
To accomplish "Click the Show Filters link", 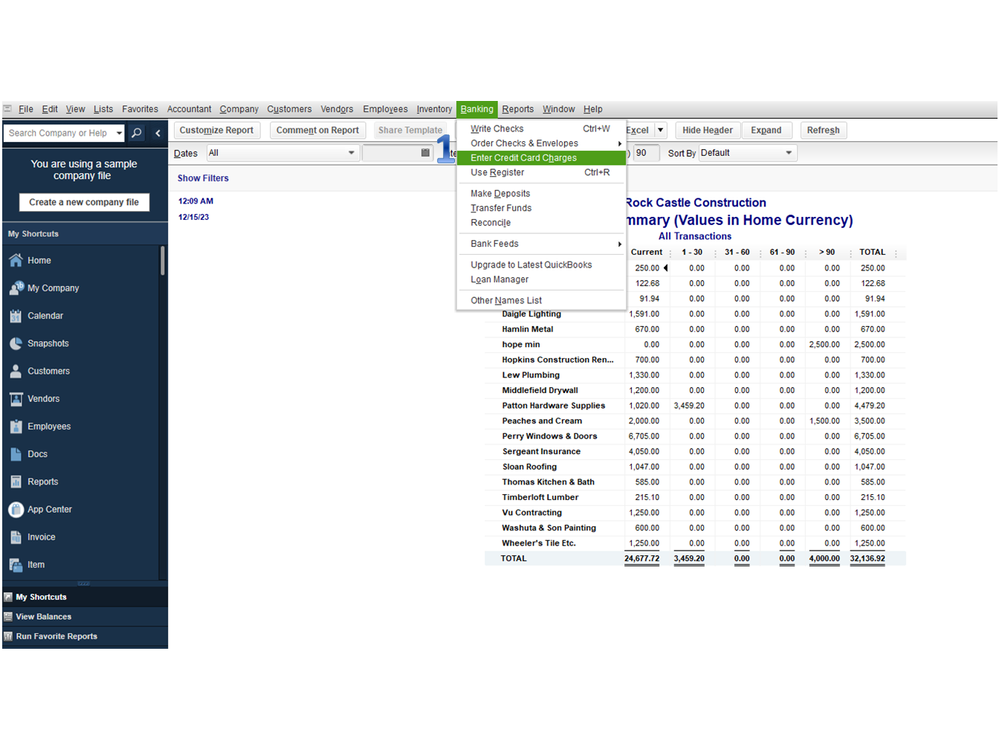I will point(203,178).
